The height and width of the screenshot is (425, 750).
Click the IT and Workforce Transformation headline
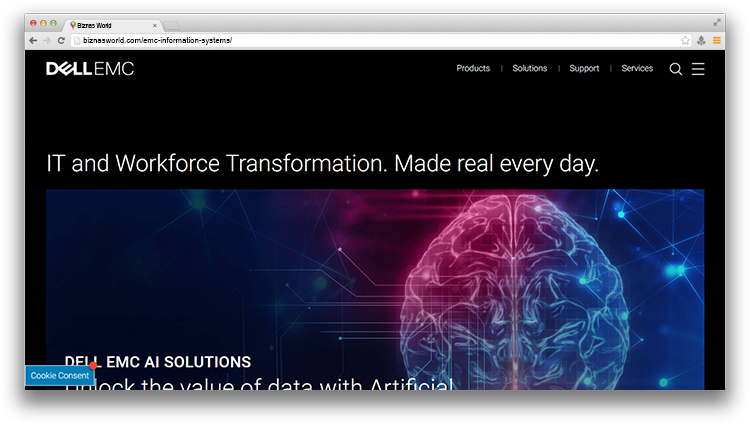point(322,163)
